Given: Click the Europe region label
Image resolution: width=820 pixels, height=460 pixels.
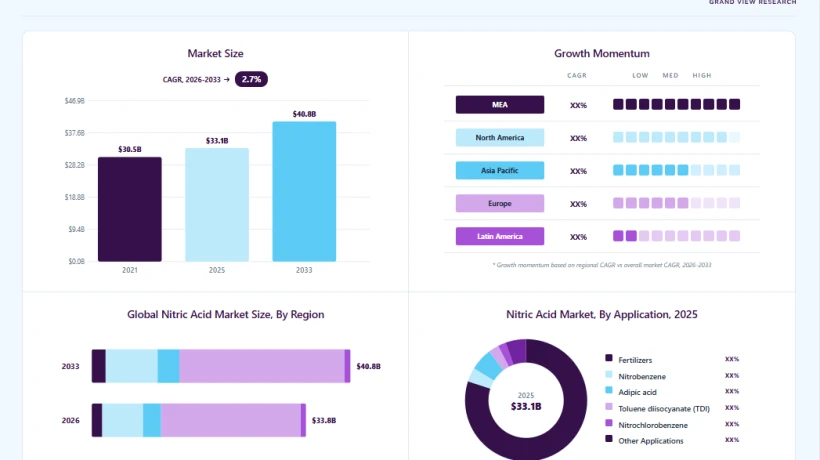Looking at the screenshot, I should coord(499,203).
